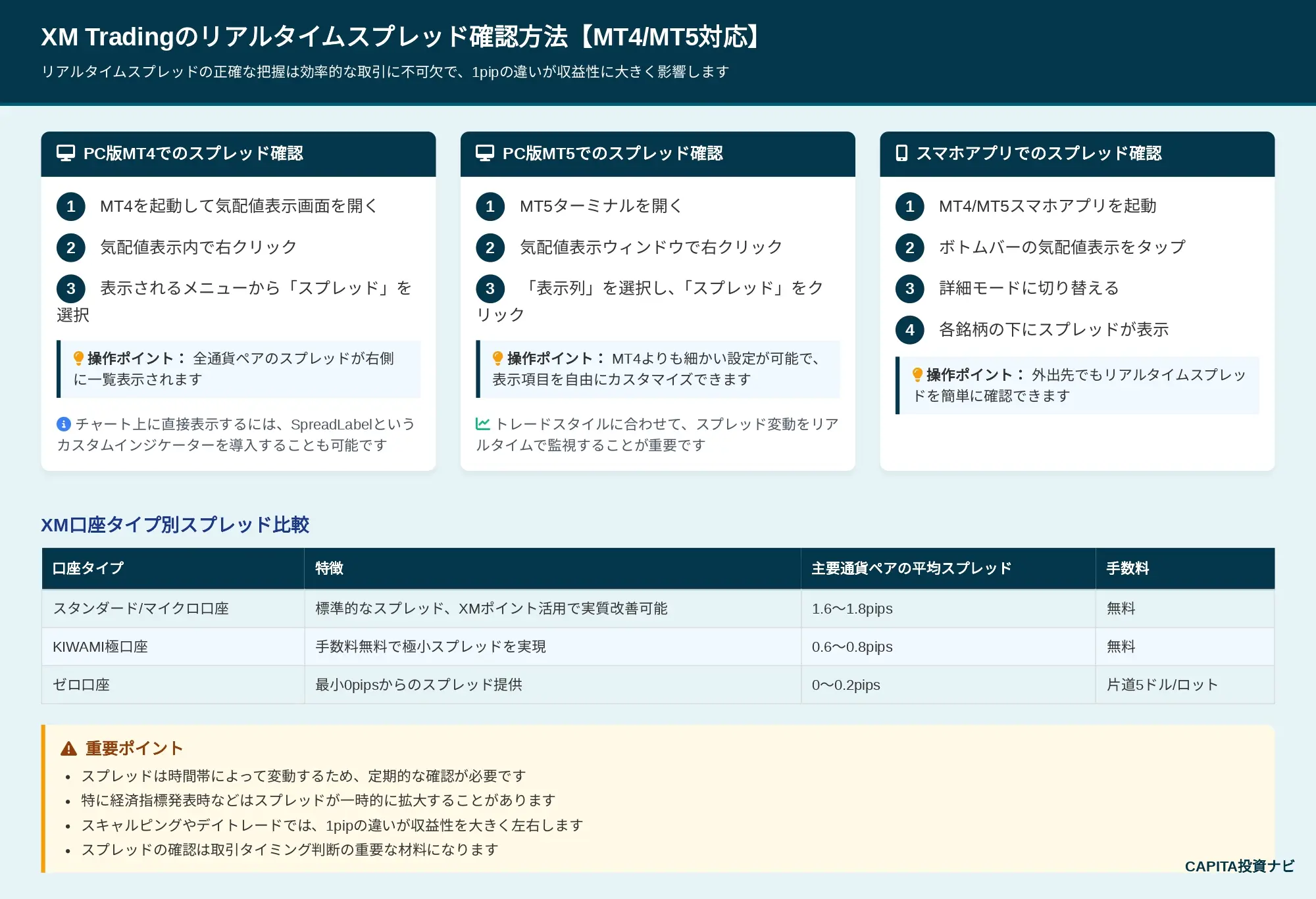This screenshot has height=899, width=1316.
Task: Click step text 詳細モードに切り替える
Action: (x=1029, y=288)
